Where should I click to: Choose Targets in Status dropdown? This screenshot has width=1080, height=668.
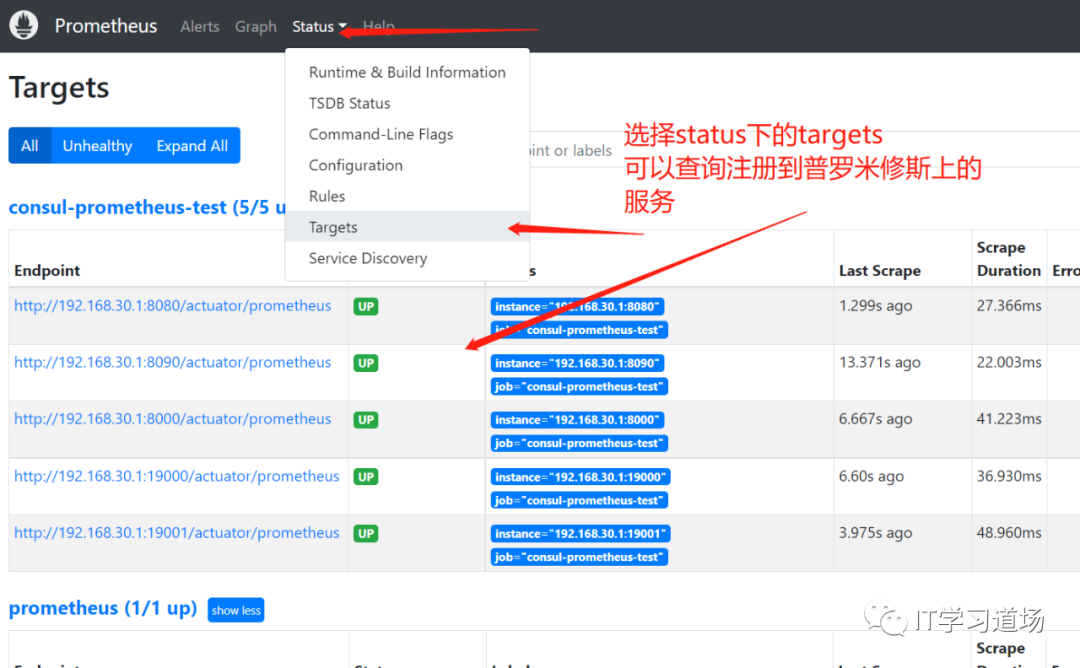coord(407,227)
